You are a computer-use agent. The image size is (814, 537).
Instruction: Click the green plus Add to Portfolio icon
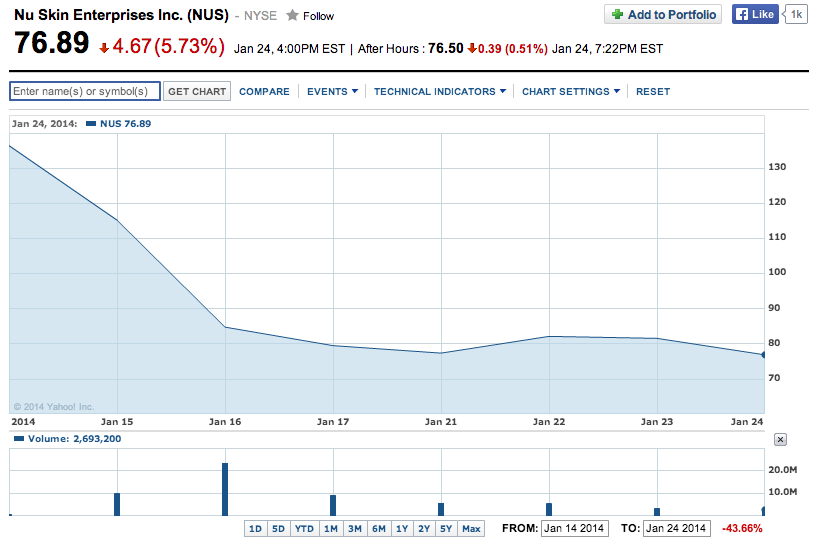click(x=617, y=15)
